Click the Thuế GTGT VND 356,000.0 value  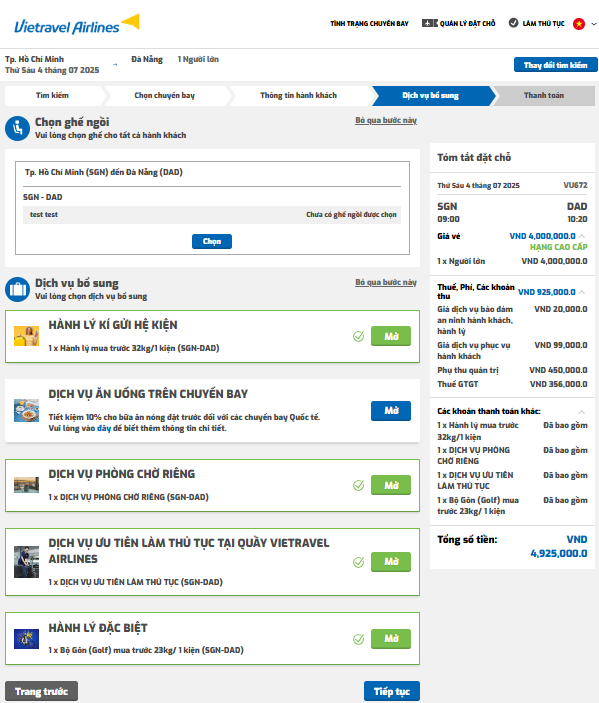559,384
